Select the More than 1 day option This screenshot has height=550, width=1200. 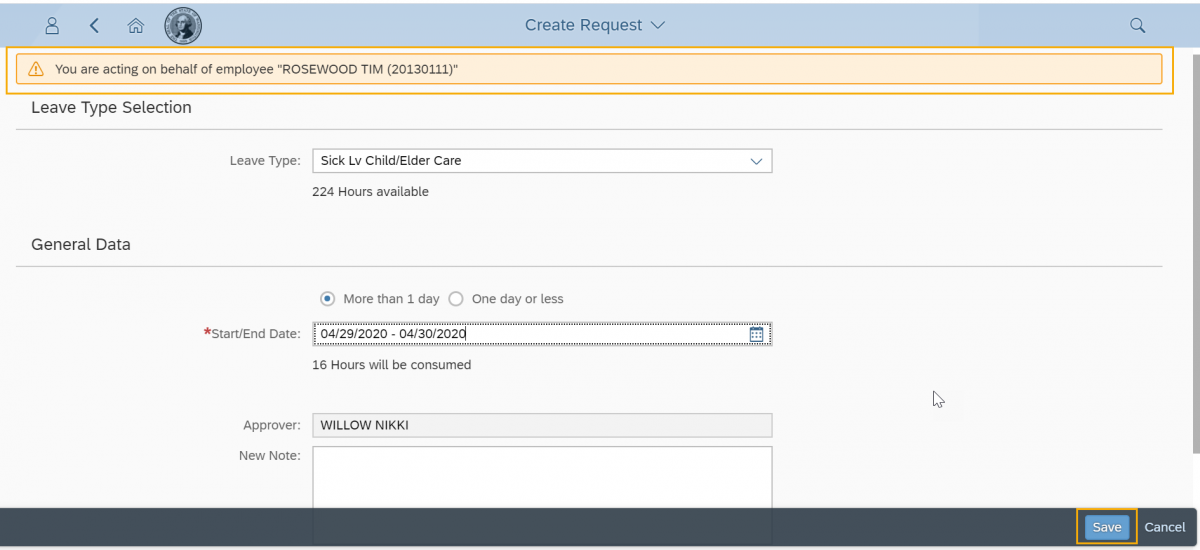click(x=327, y=299)
